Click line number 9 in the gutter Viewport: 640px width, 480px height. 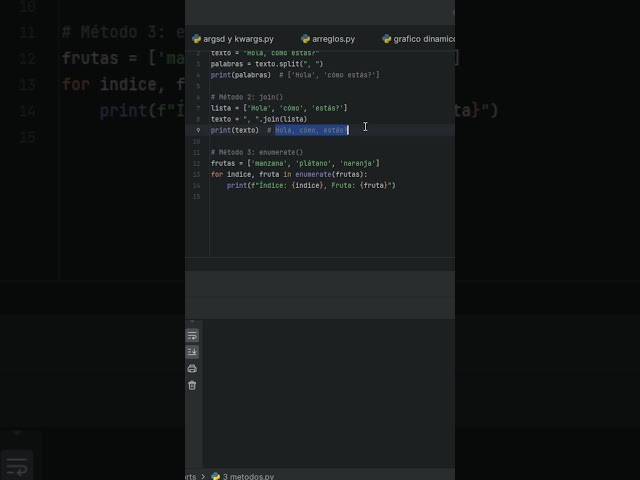198,130
